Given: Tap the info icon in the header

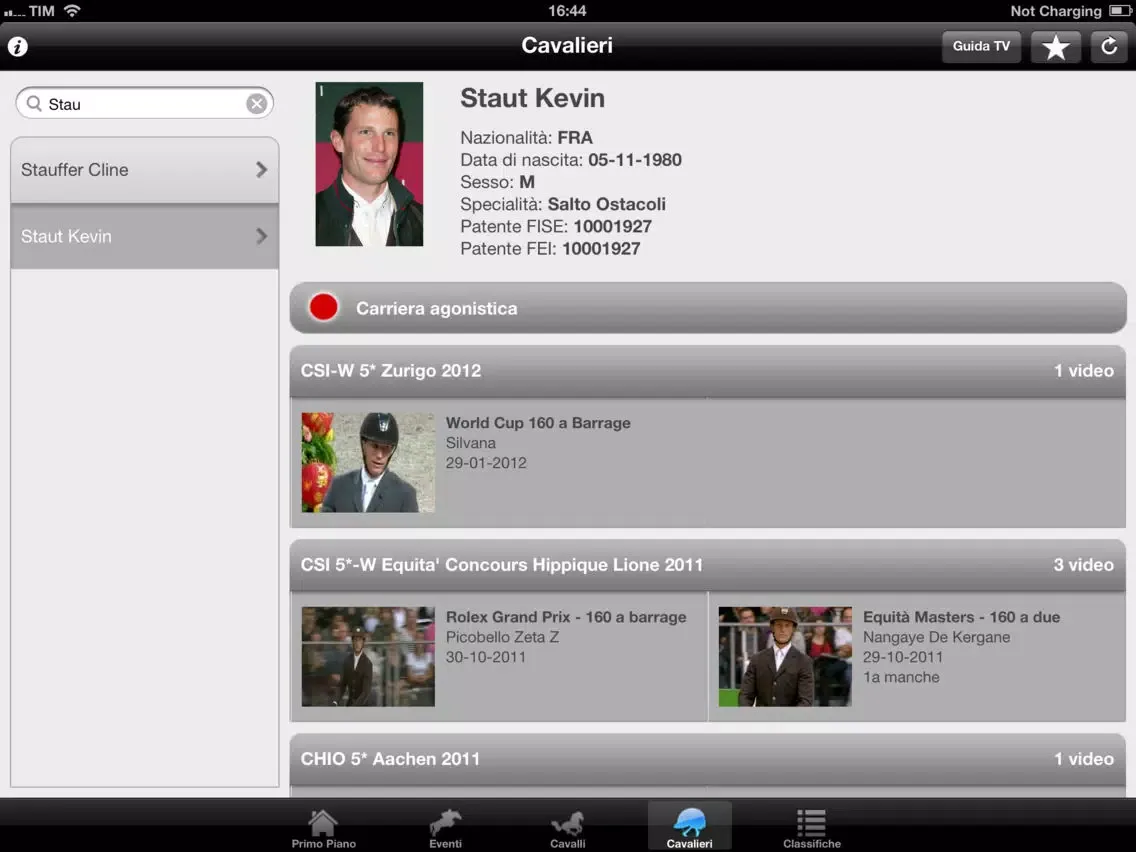Looking at the screenshot, I should (17, 46).
